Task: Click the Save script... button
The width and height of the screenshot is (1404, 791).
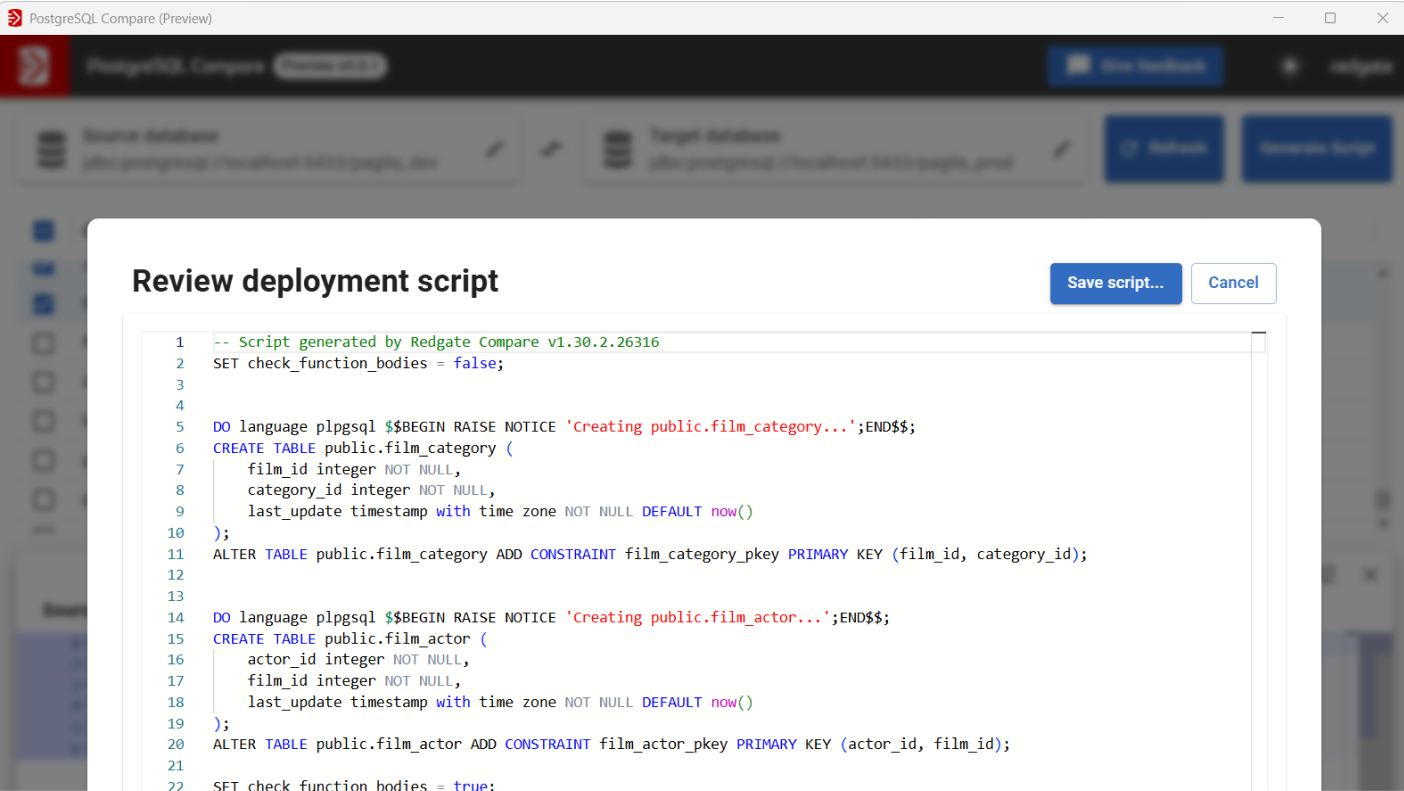Action: pyautogui.click(x=1116, y=283)
